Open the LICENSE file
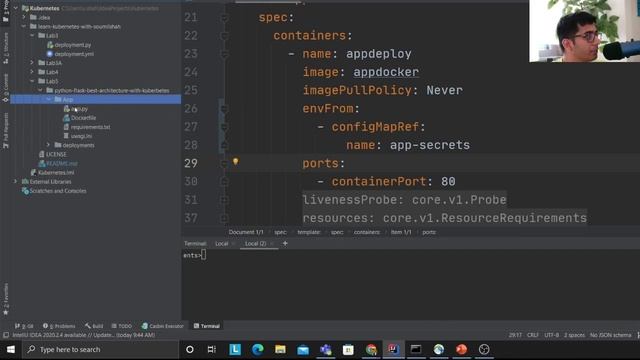Viewport: 640px width, 360px height. click(x=56, y=154)
